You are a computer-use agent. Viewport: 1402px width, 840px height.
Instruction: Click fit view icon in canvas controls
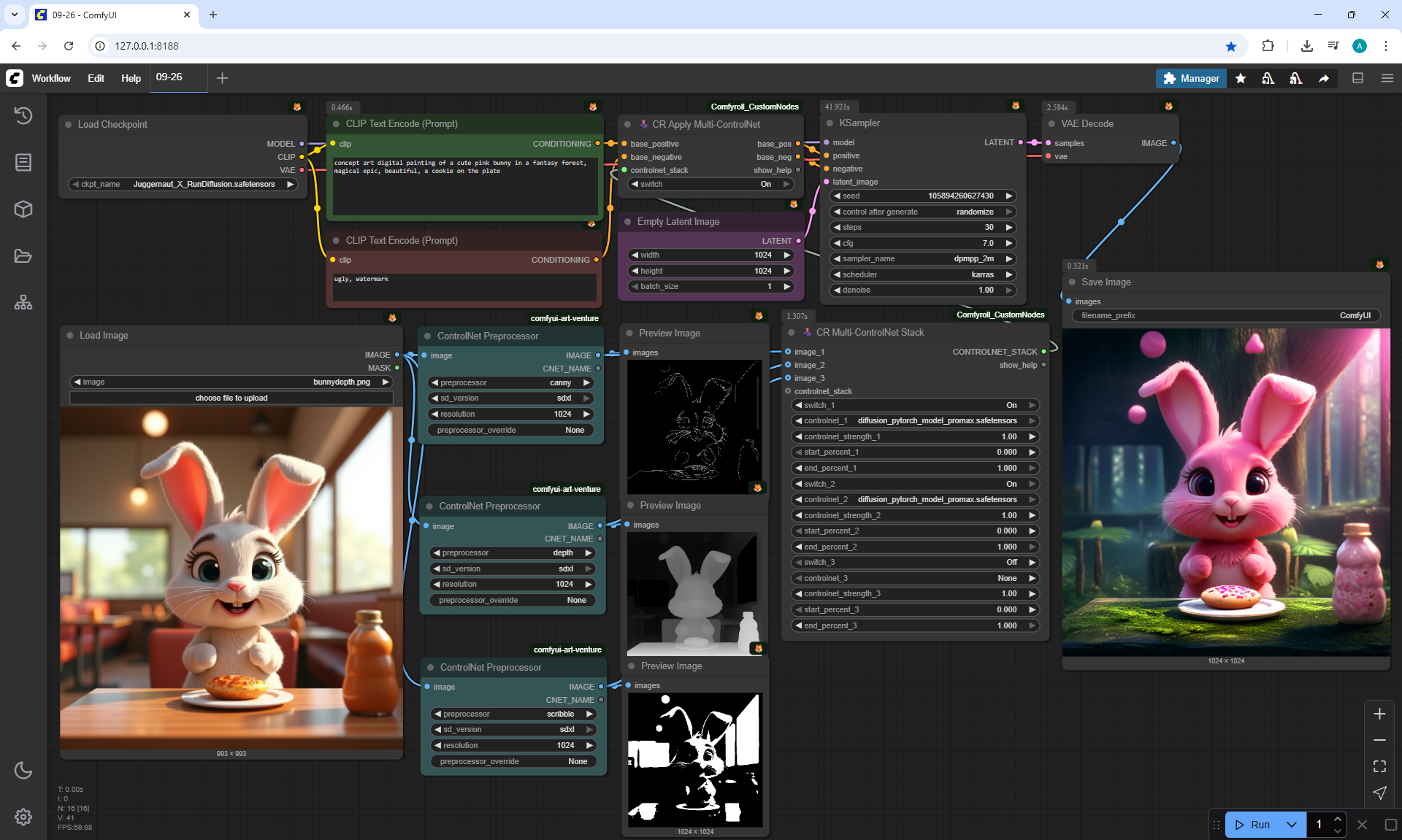(1379, 766)
